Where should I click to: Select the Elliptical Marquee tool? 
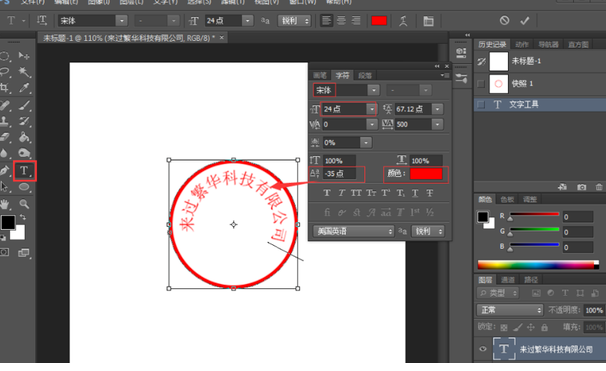pos(5,56)
